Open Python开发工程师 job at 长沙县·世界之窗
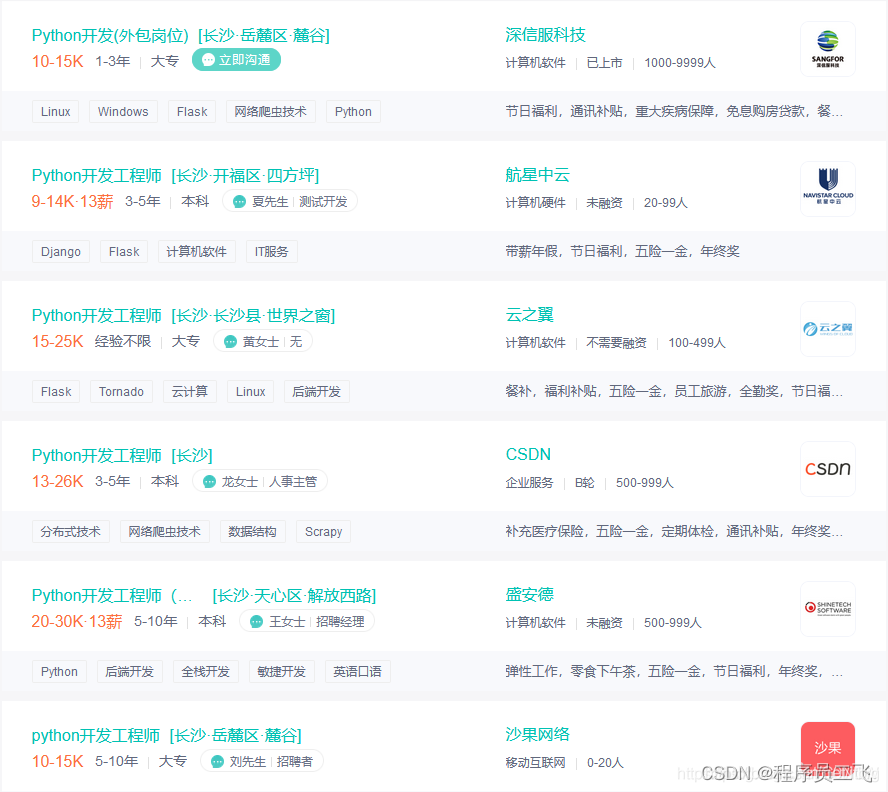 183,315
